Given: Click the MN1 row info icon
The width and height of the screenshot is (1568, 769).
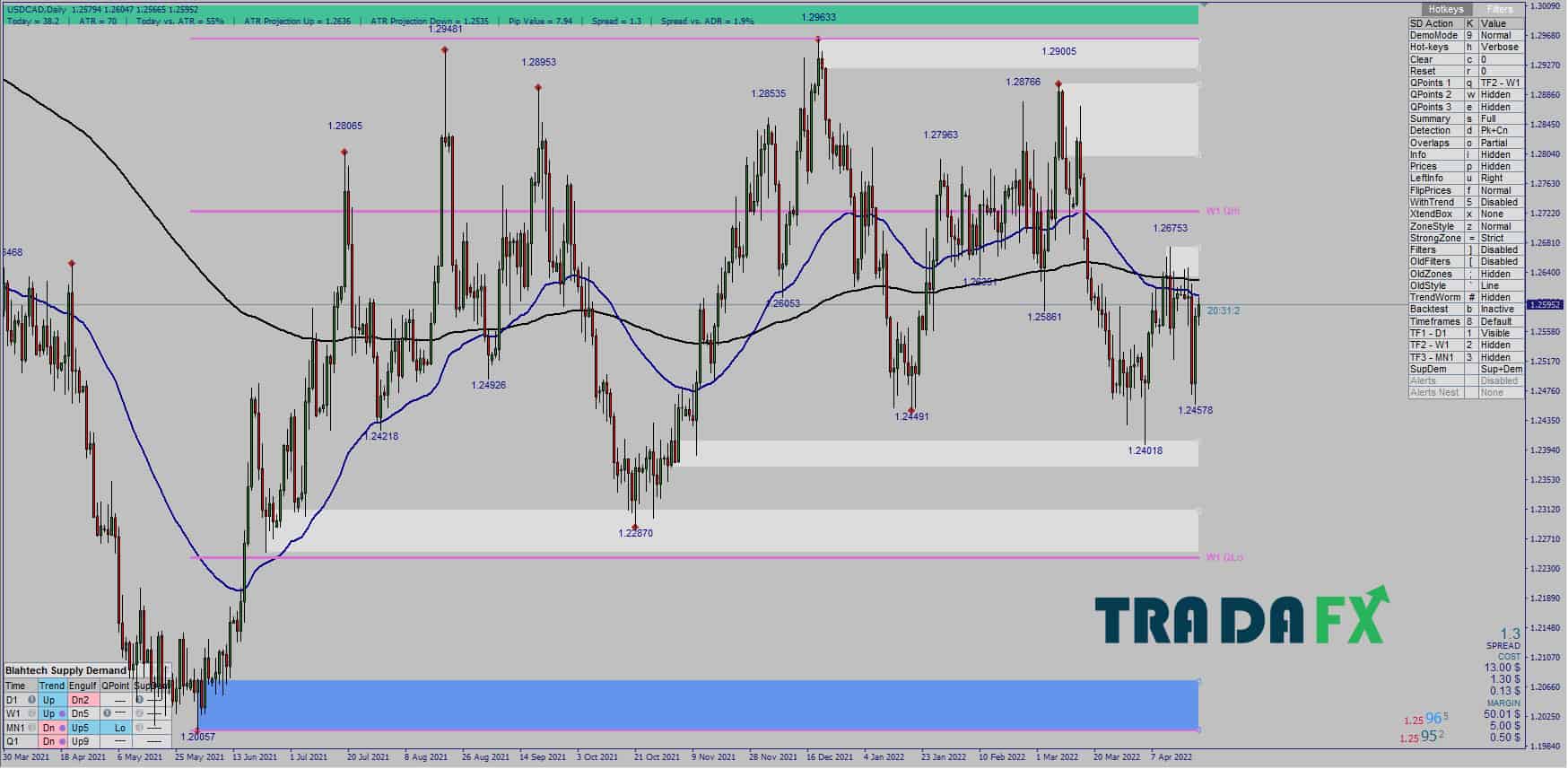Looking at the screenshot, I should coord(31,728).
